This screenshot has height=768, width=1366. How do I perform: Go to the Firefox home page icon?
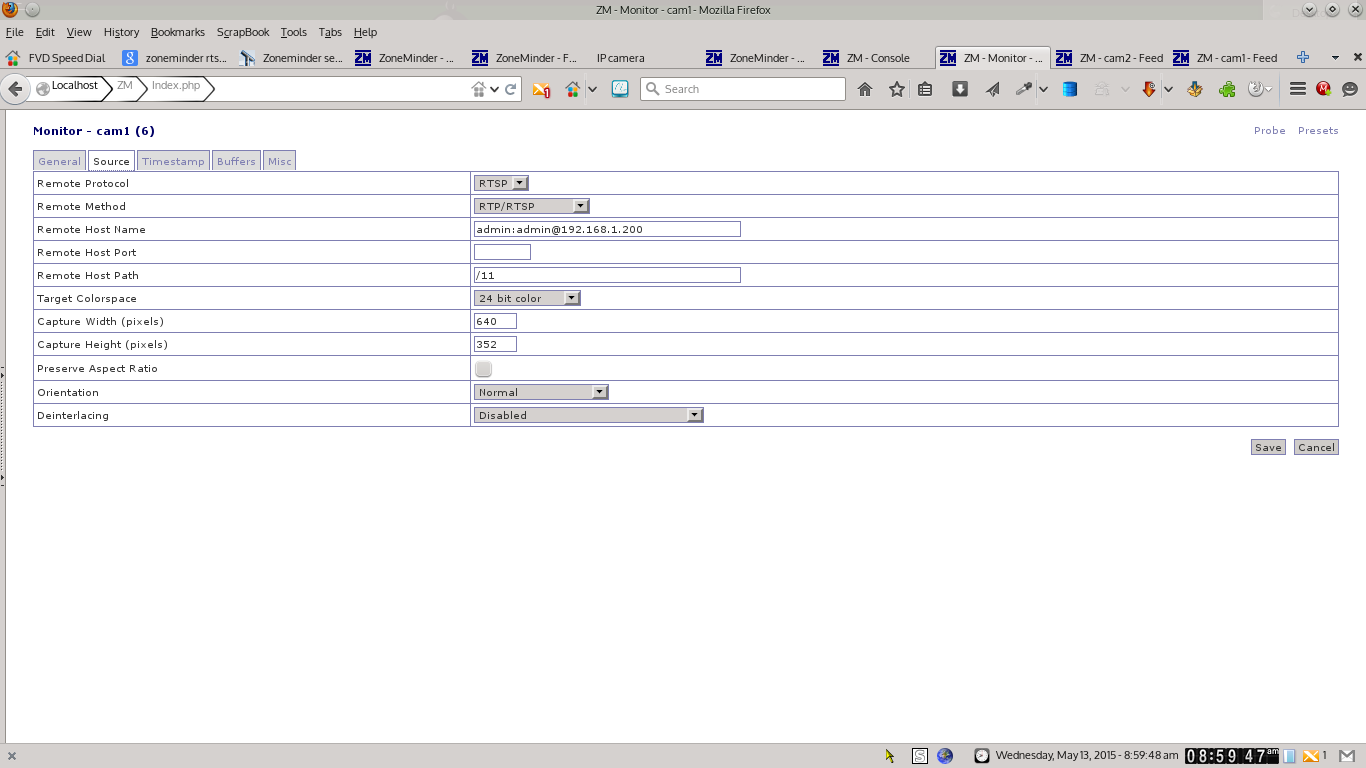click(x=865, y=89)
